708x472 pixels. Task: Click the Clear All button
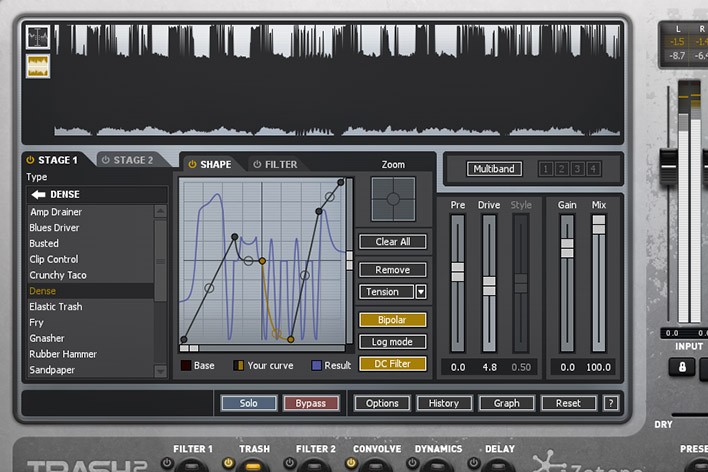click(392, 242)
